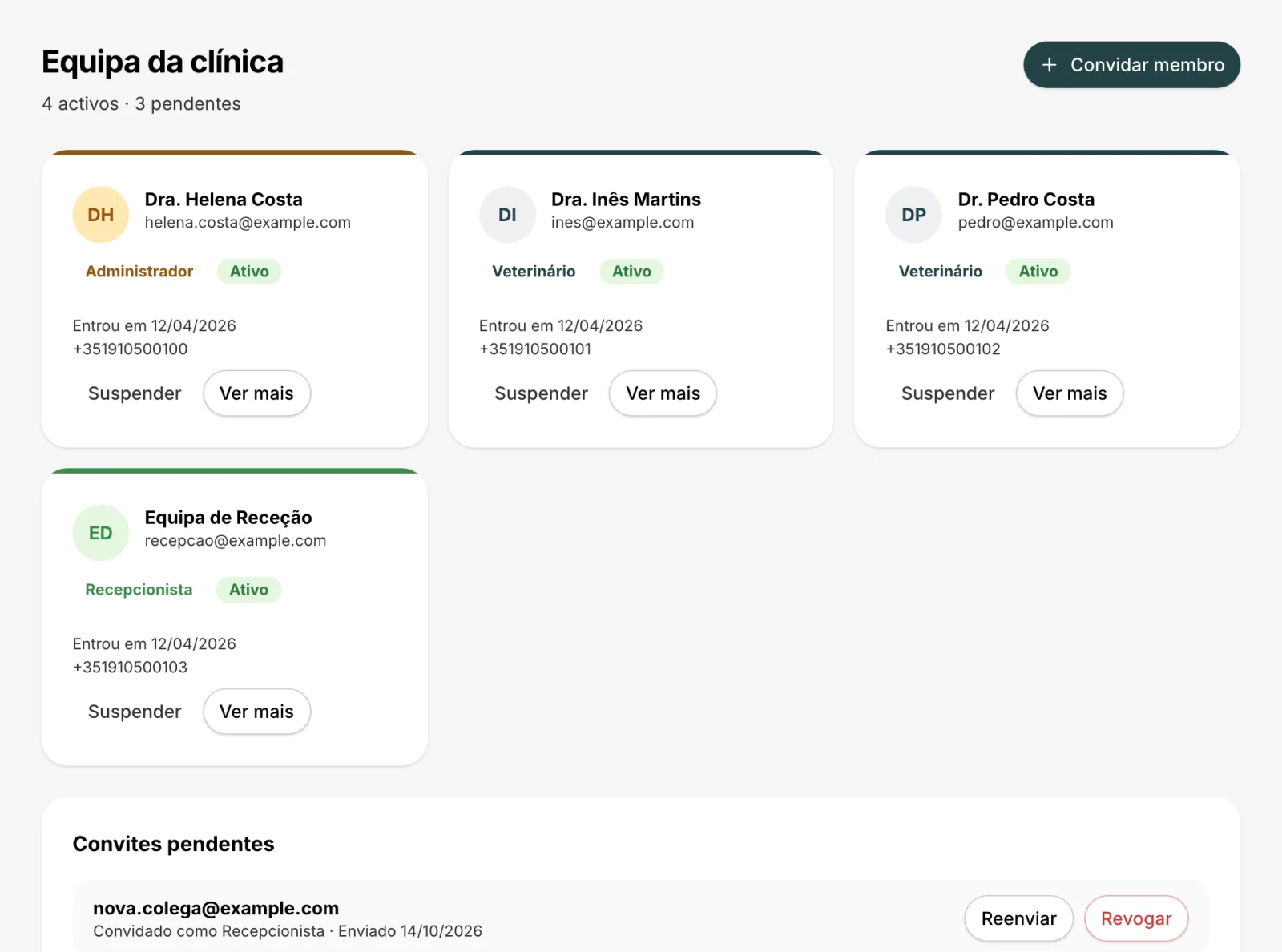This screenshot has width=1282, height=952.
Task: Suspend Dr. Pedro Costa
Action: [948, 393]
